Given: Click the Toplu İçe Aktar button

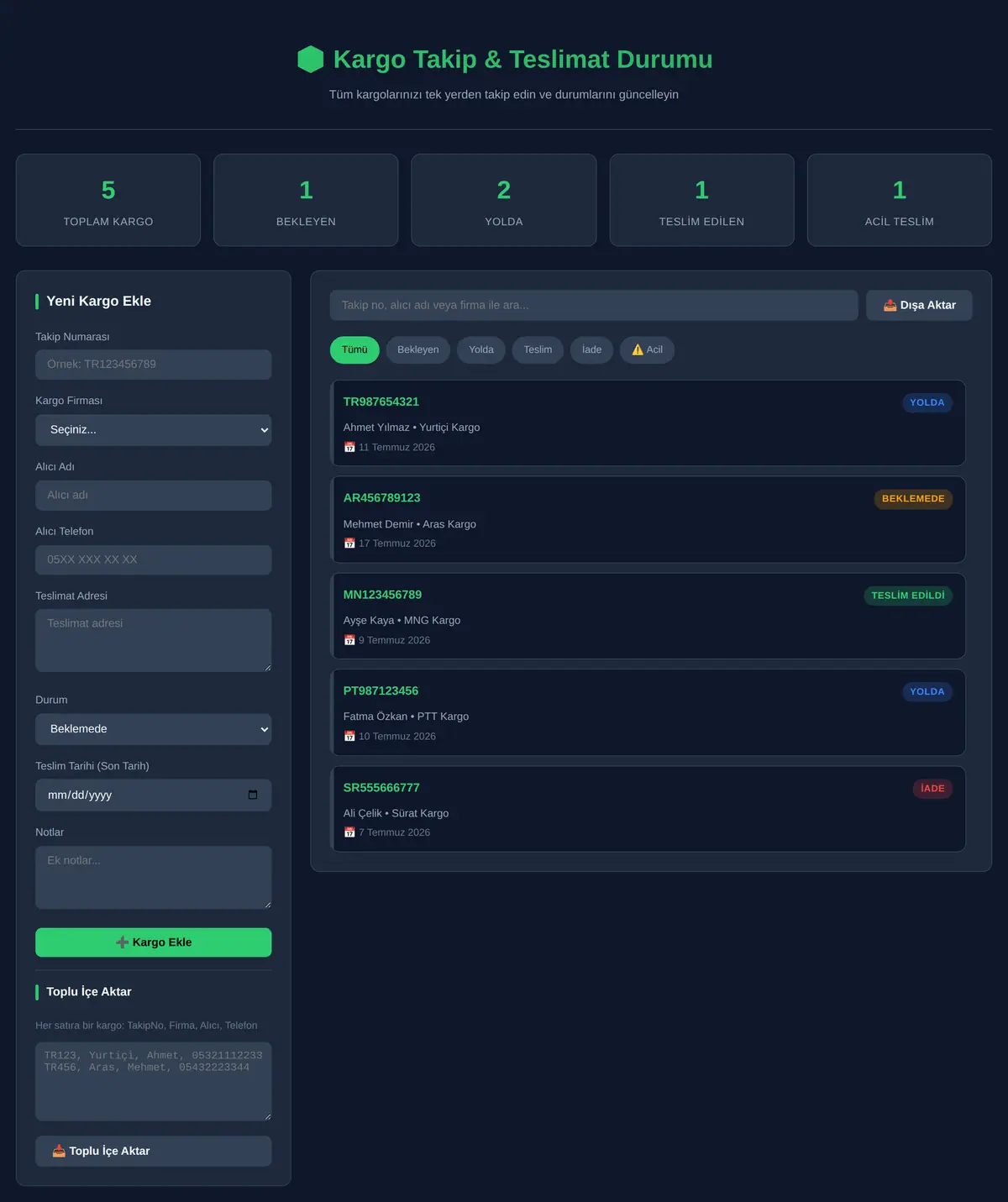Looking at the screenshot, I should pos(154,1151).
